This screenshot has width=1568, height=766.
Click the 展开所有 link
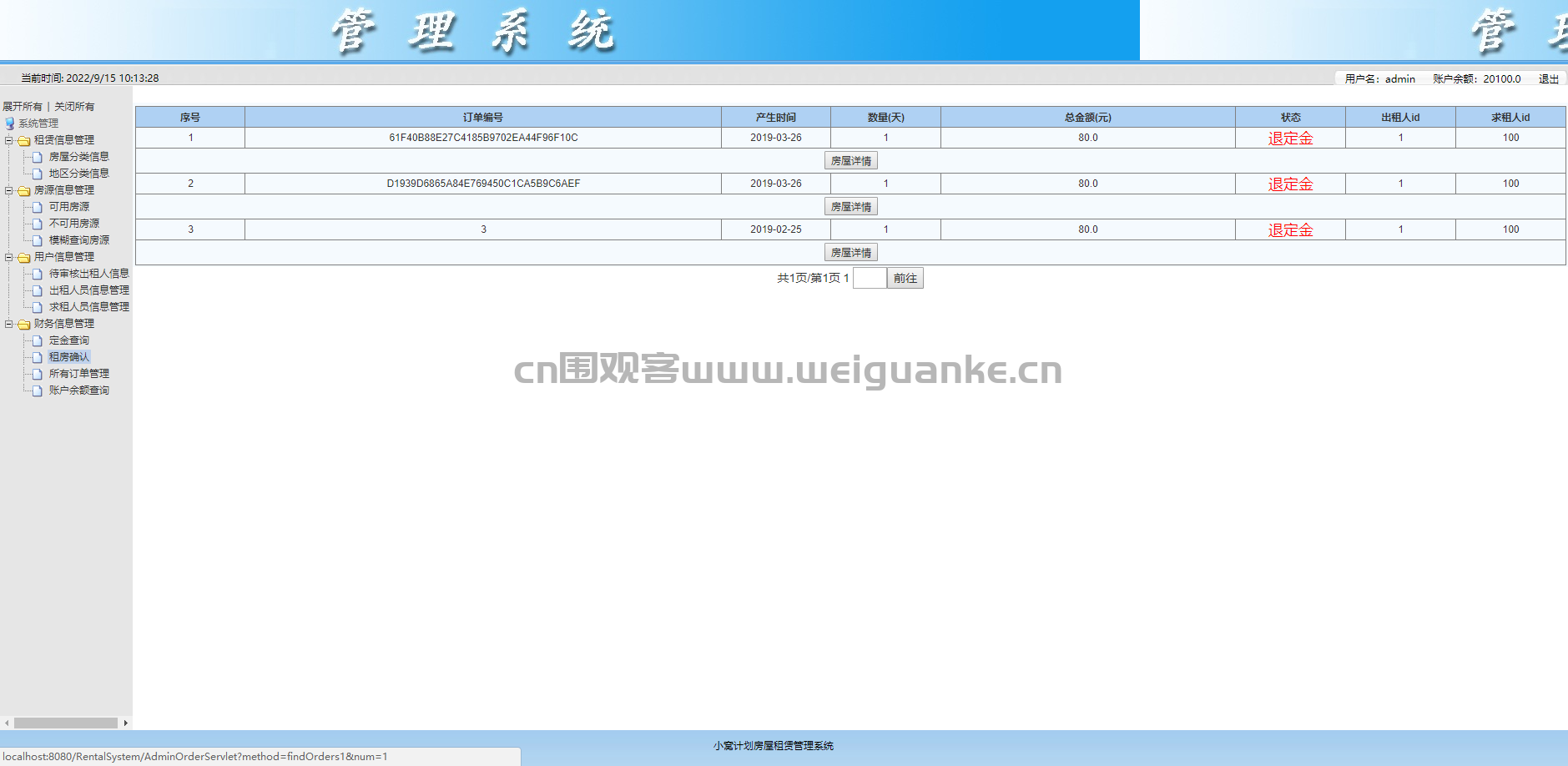[x=23, y=107]
